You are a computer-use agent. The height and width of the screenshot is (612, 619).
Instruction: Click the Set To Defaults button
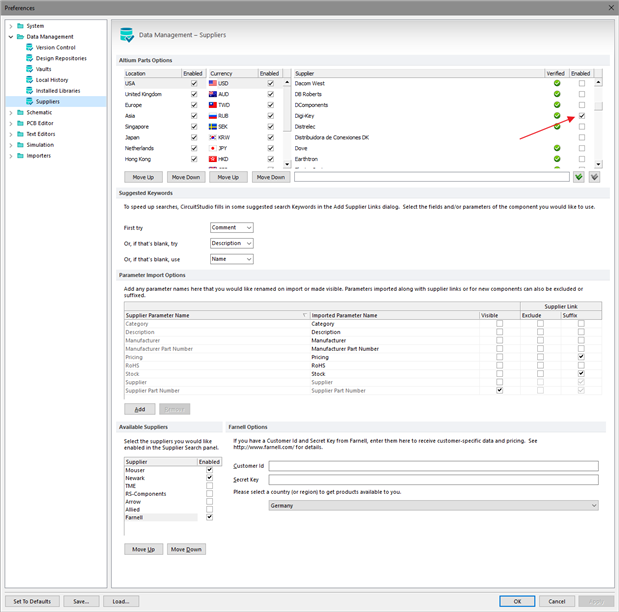coord(31,601)
